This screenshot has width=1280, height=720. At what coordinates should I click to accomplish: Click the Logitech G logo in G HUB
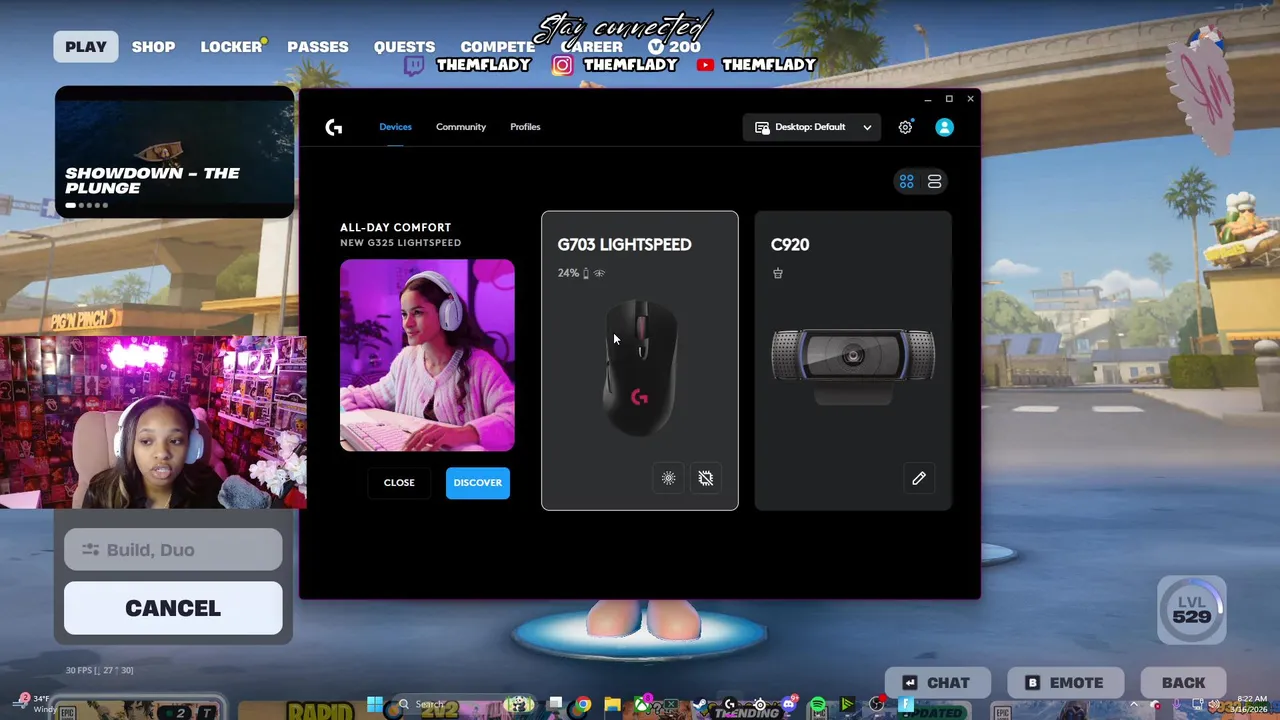334,127
